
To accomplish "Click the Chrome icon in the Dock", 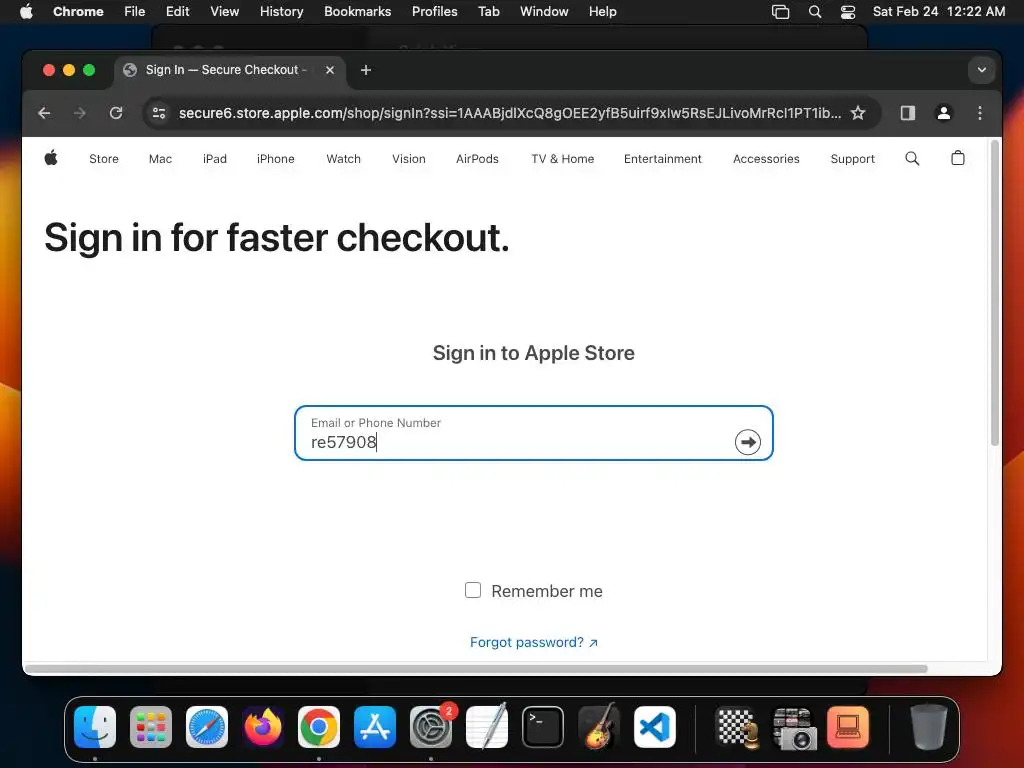I will [319, 727].
